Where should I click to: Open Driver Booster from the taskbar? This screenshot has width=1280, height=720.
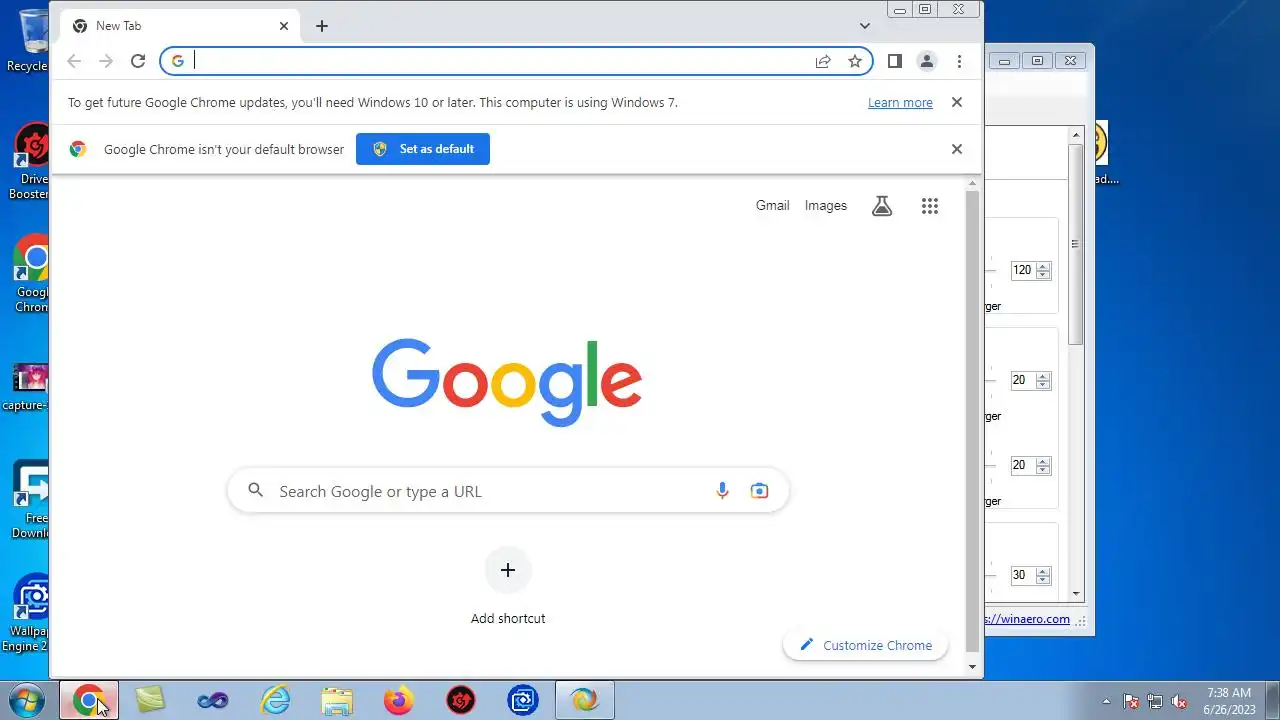tap(461, 701)
